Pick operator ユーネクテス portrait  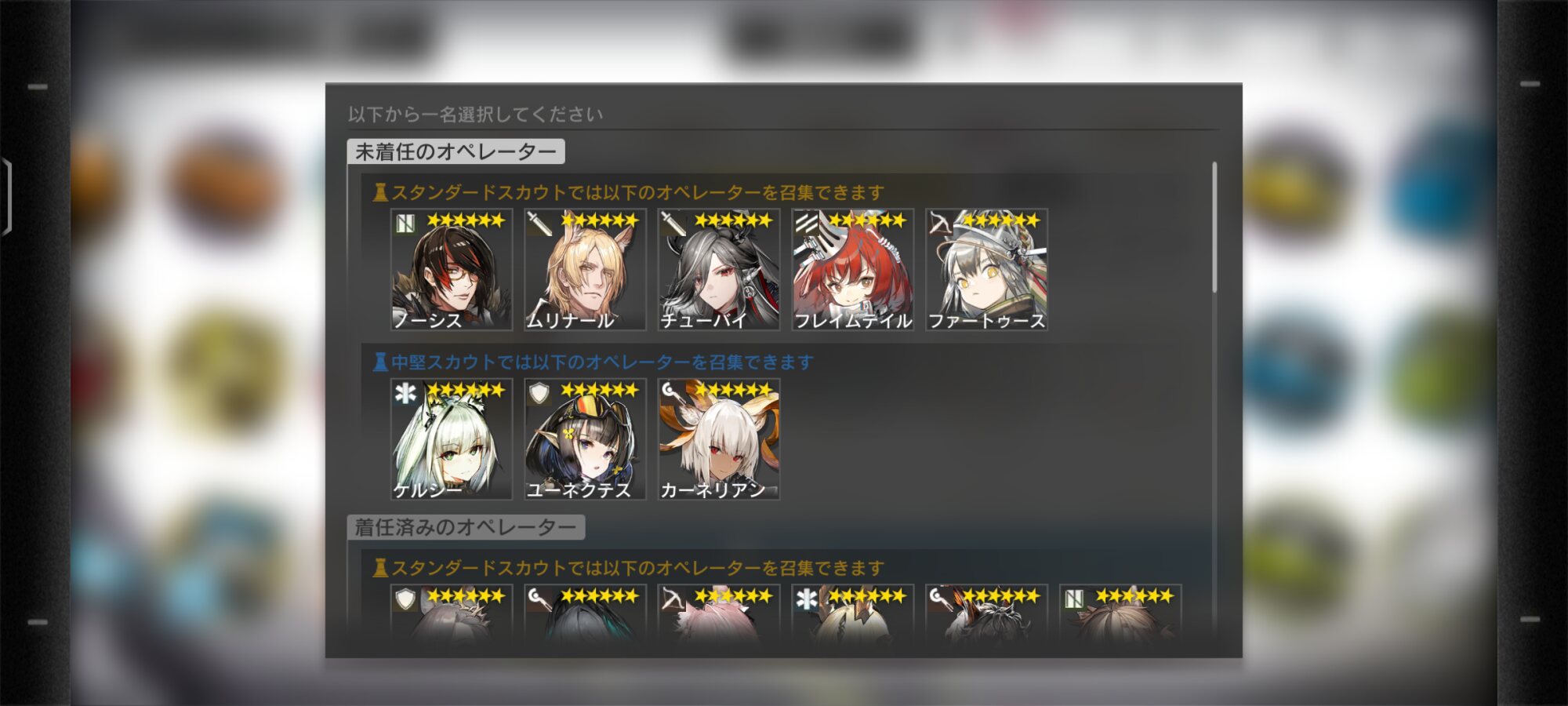[x=585, y=439]
